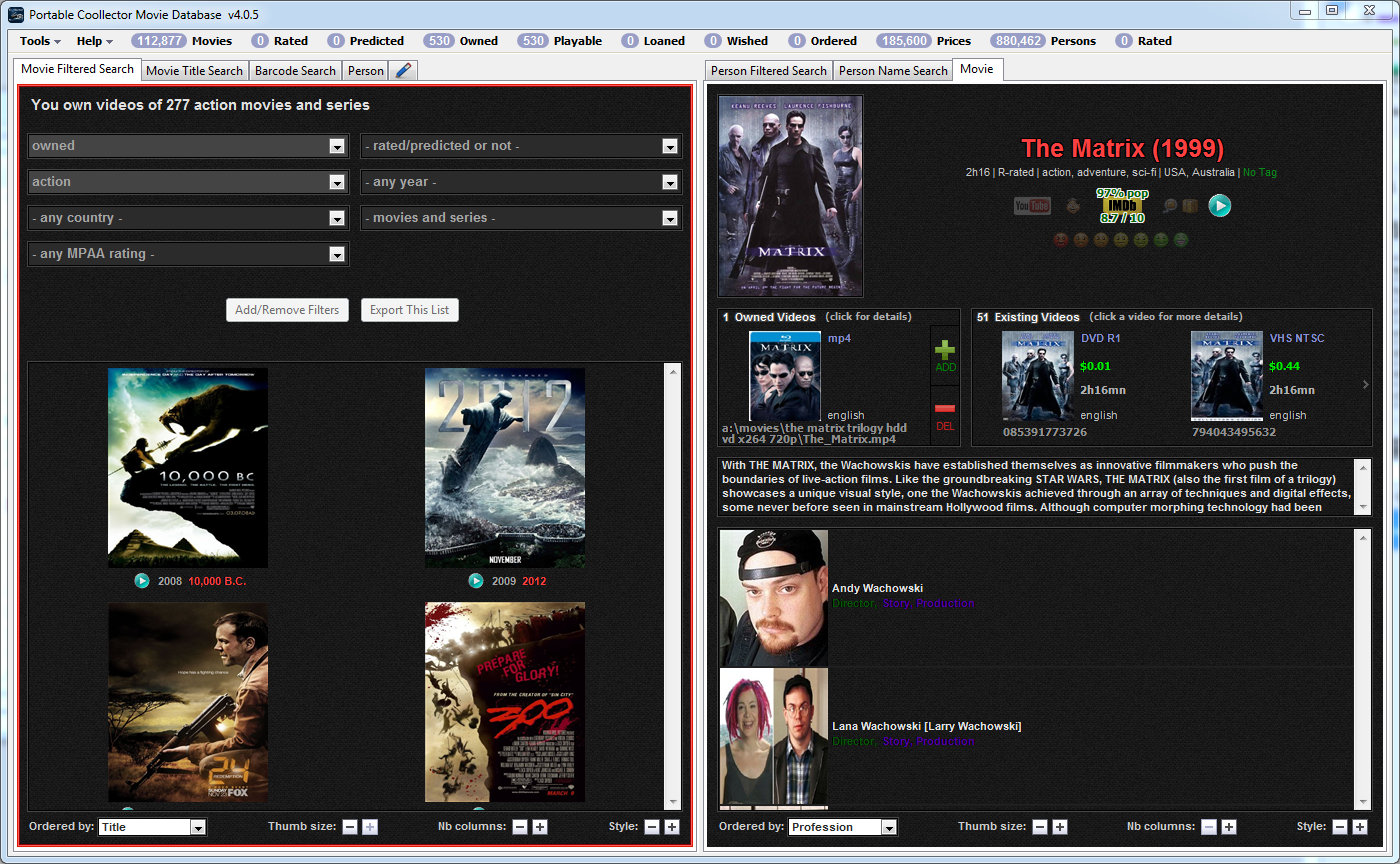Open the 'rated/predicted or not' dropdown
Image resolution: width=1400 pixels, height=864 pixels.
point(521,146)
